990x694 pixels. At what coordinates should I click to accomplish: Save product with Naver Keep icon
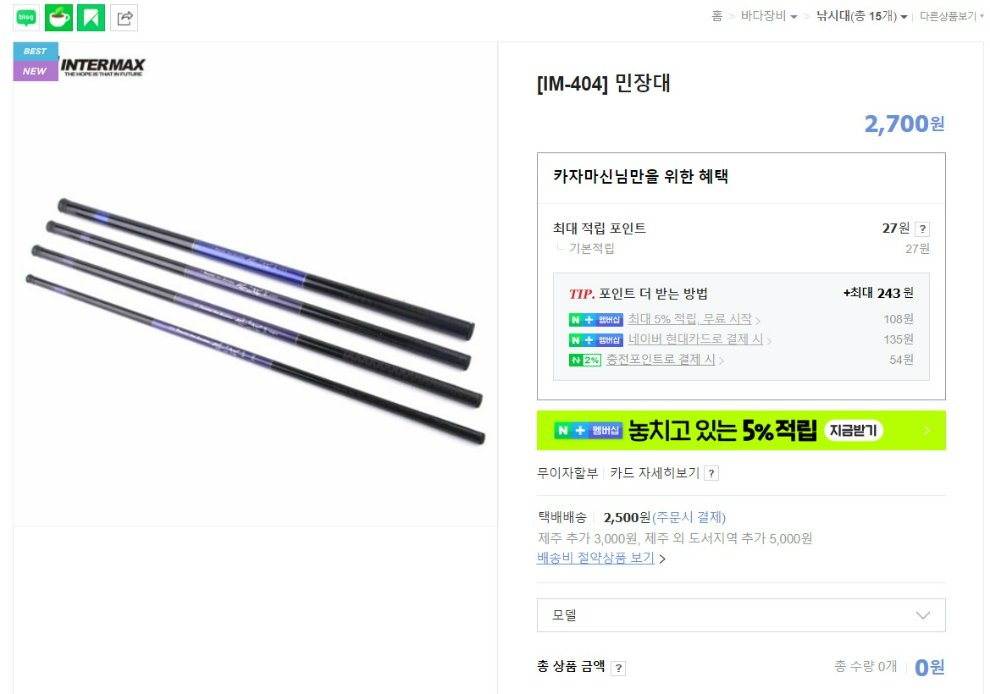[91, 18]
